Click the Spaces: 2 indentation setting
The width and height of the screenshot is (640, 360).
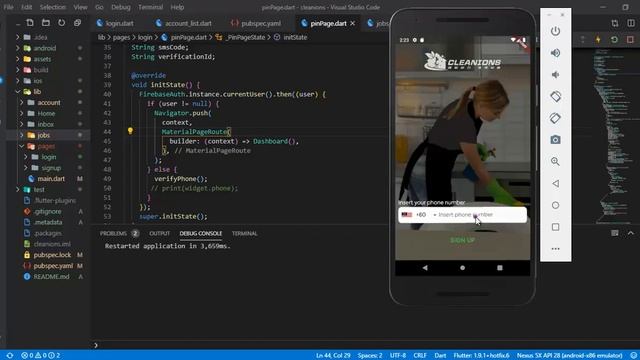(x=370, y=356)
